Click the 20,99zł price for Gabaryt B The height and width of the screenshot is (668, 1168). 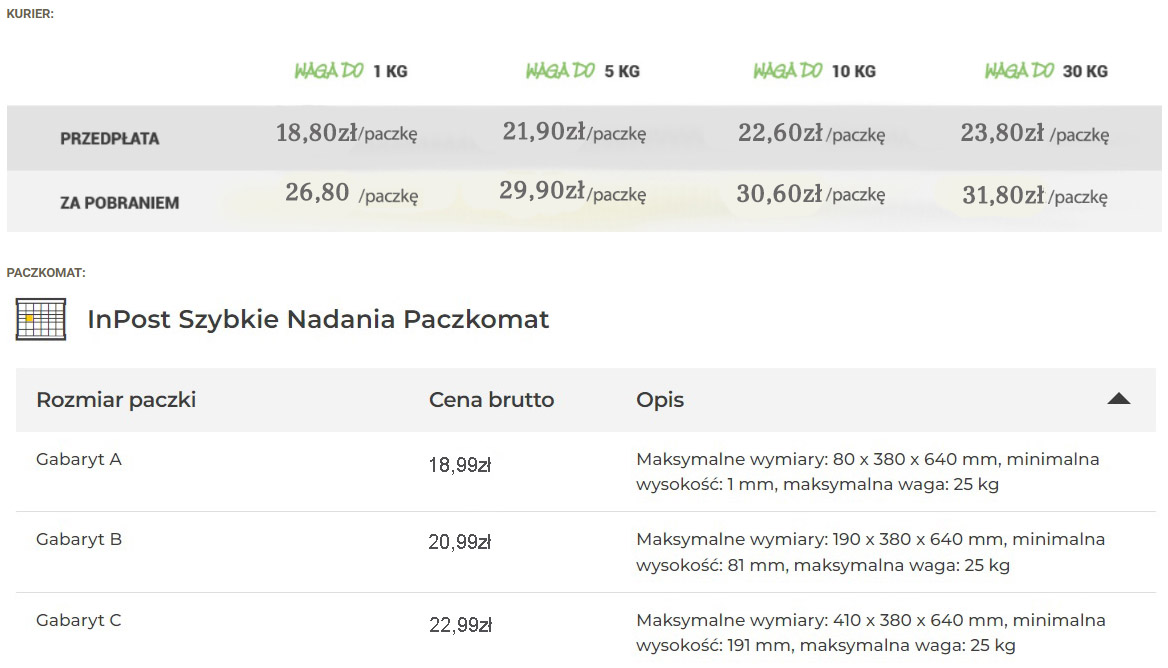coord(460,543)
